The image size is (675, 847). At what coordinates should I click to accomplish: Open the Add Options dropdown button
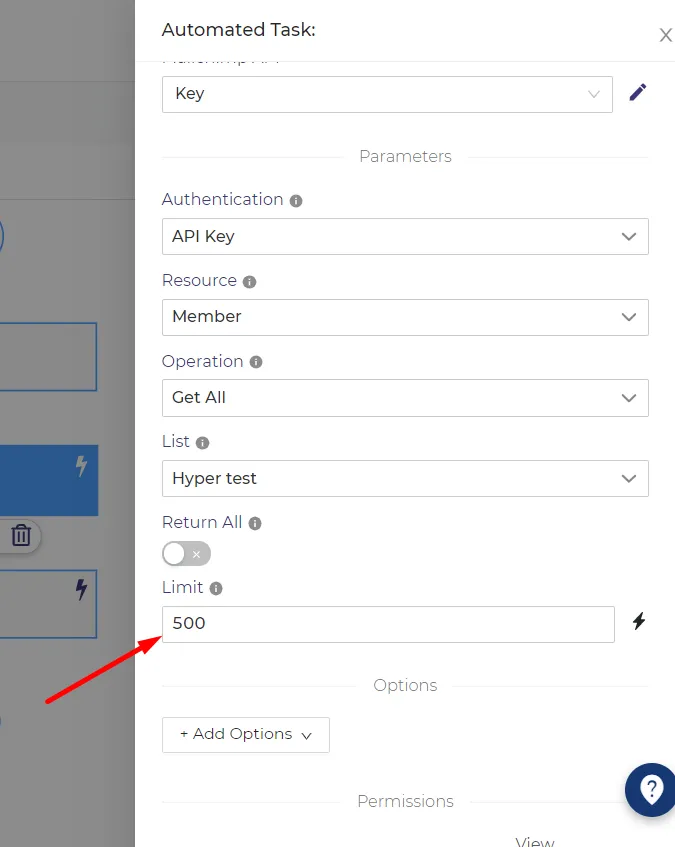246,735
